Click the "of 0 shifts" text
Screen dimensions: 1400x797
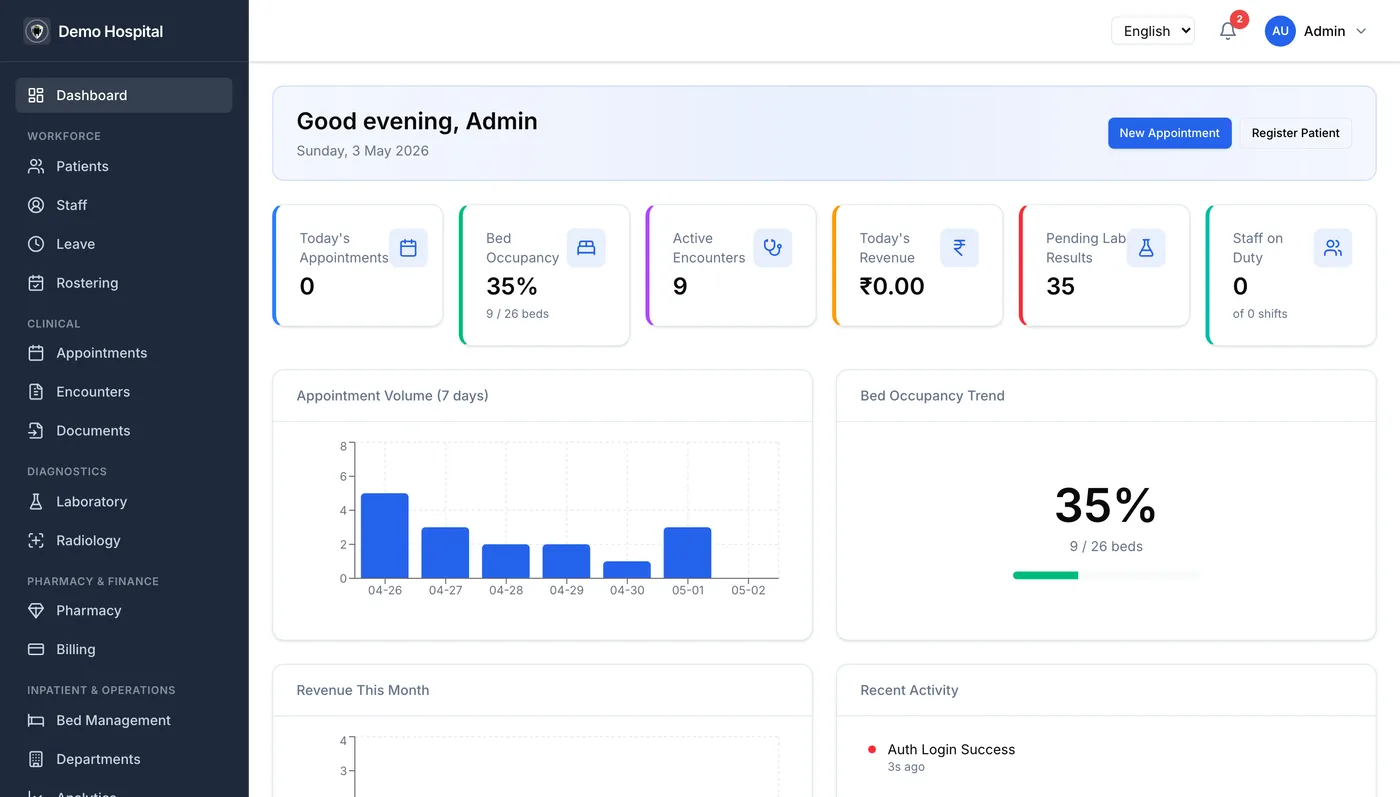pyautogui.click(x=1260, y=314)
